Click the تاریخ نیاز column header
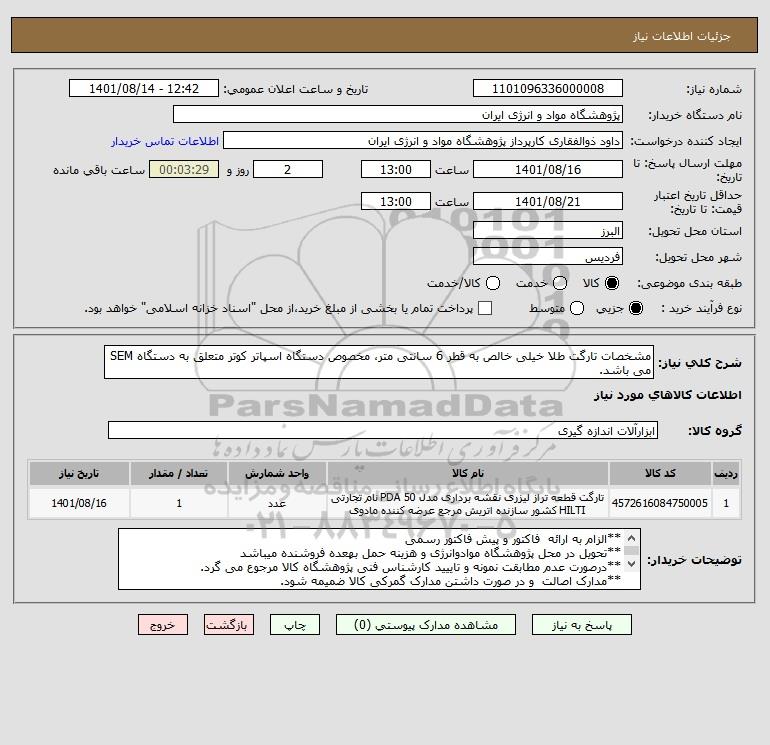 (x=79, y=473)
